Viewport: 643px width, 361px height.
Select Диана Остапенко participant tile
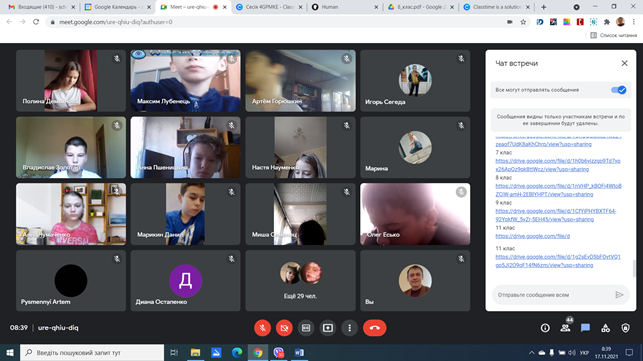(x=186, y=281)
